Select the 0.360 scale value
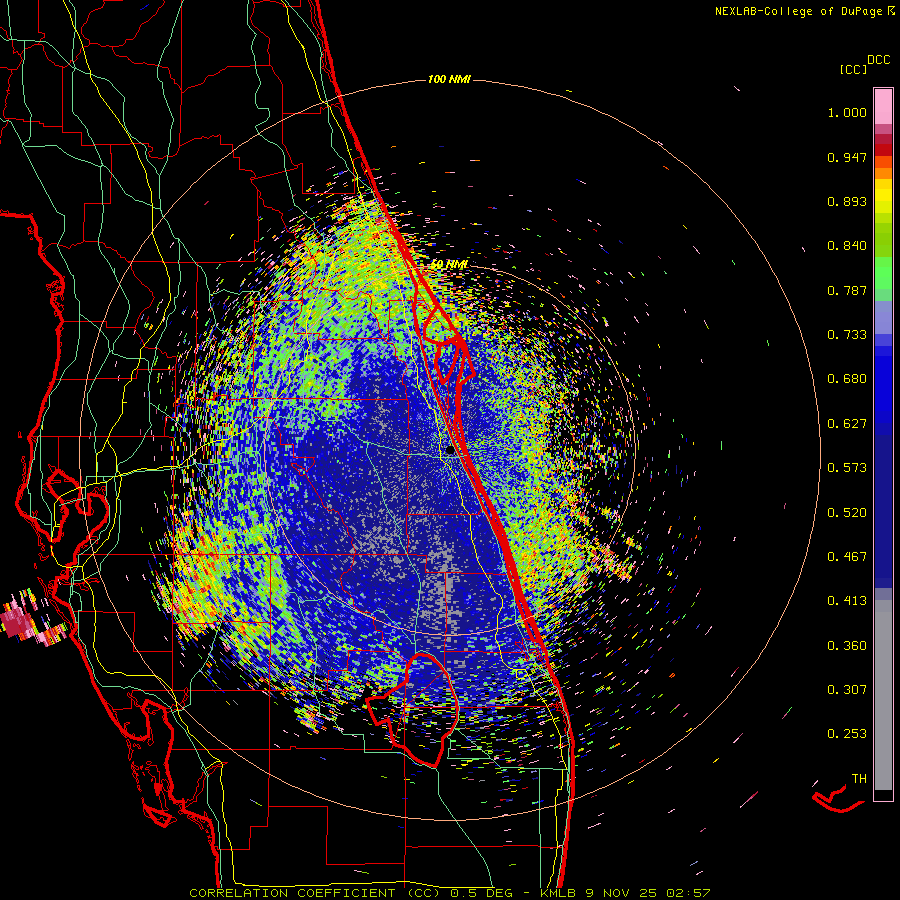Image resolution: width=900 pixels, height=900 pixels. click(847, 646)
